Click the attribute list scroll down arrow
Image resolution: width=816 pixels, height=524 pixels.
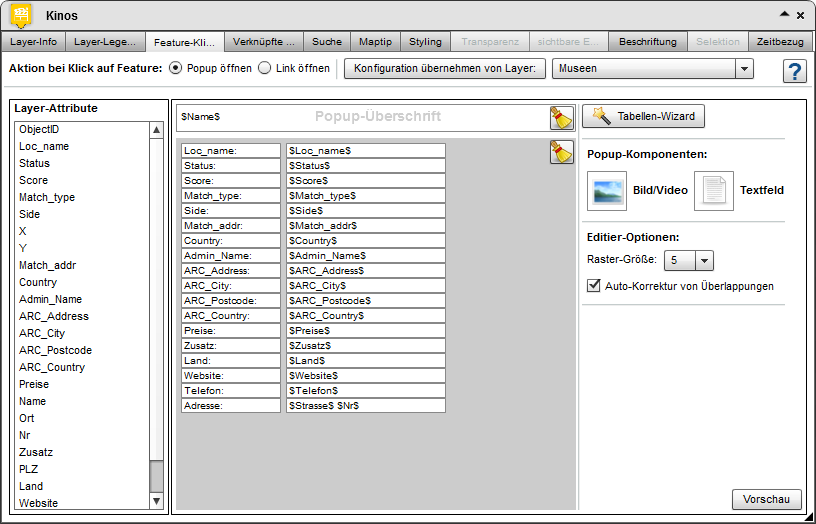pyautogui.click(x=156, y=501)
